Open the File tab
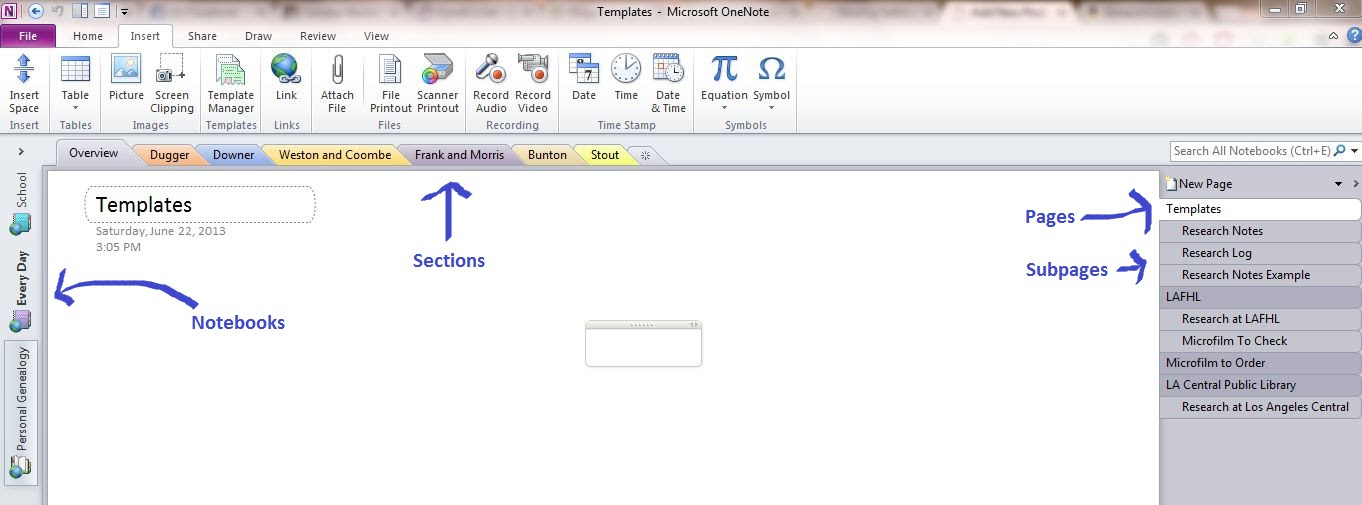The width and height of the screenshot is (1362, 505). (x=28, y=36)
